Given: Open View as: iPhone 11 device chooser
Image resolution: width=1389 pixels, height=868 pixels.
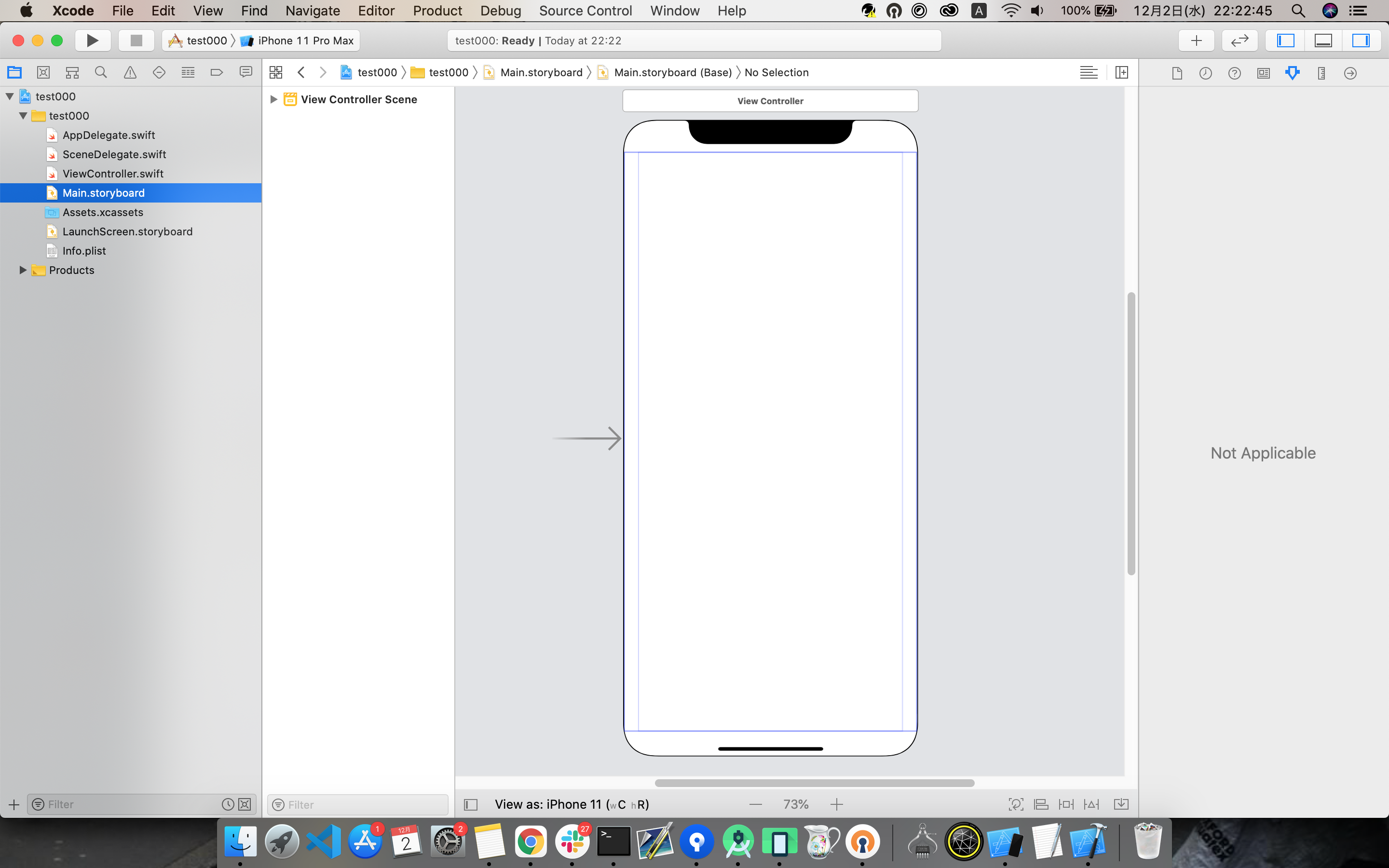Looking at the screenshot, I should pos(572,804).
